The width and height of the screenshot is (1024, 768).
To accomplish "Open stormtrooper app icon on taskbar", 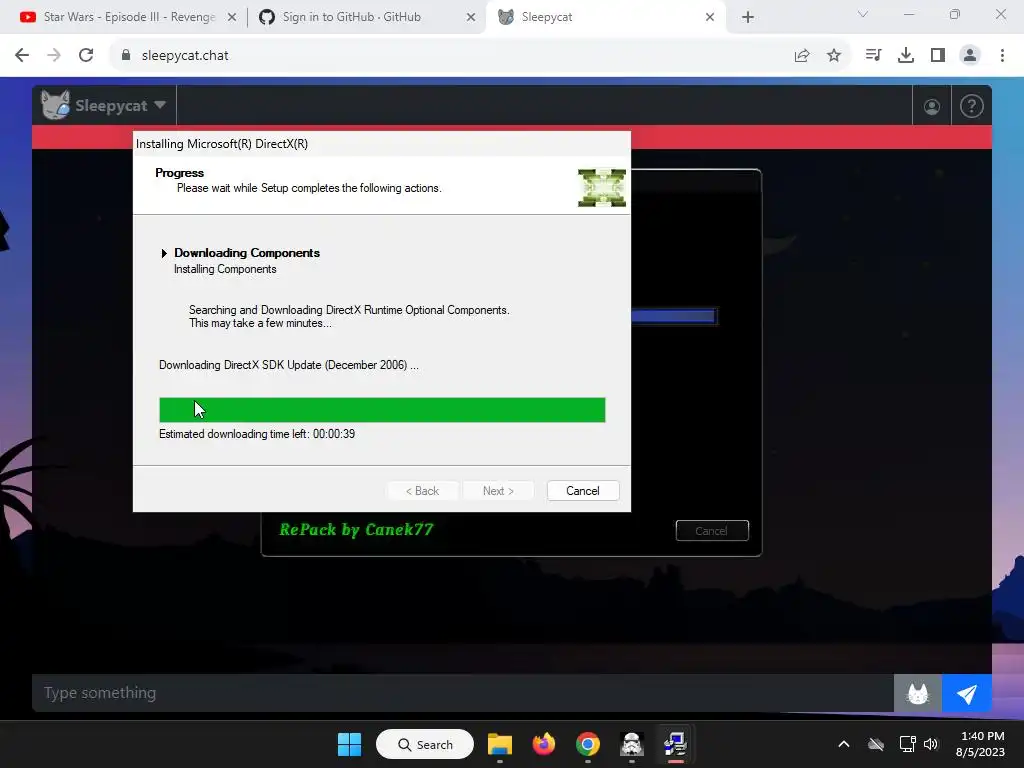I will pyautogui.click(x=632, y=744).
